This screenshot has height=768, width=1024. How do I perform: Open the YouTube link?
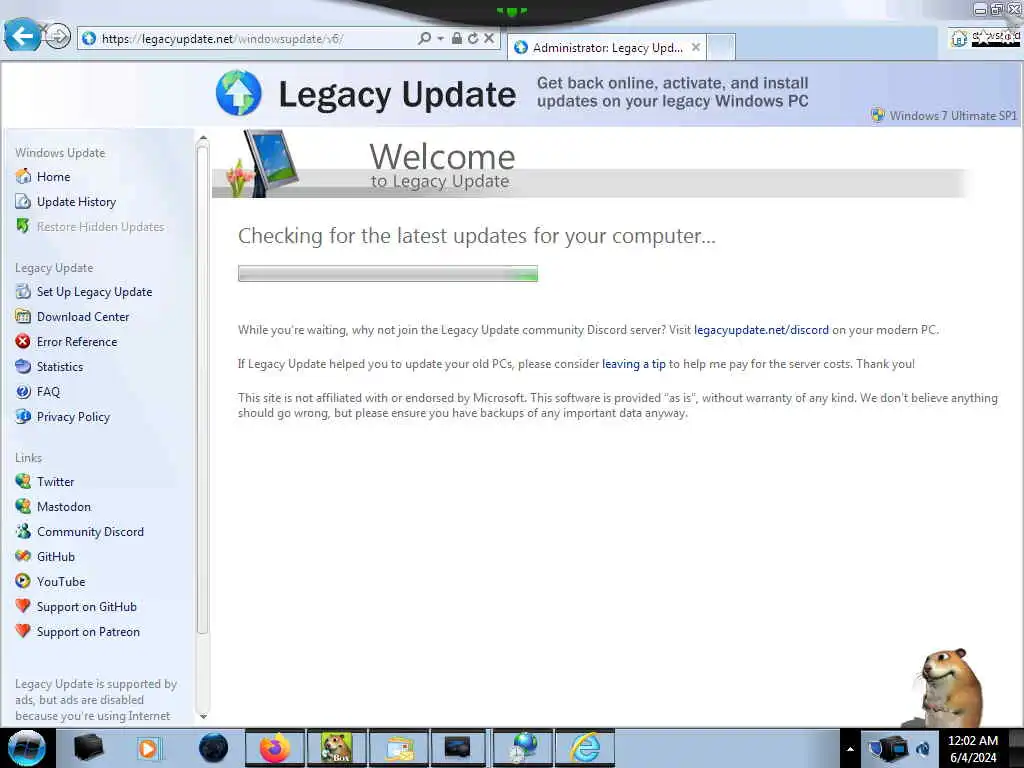click(61, 582)
